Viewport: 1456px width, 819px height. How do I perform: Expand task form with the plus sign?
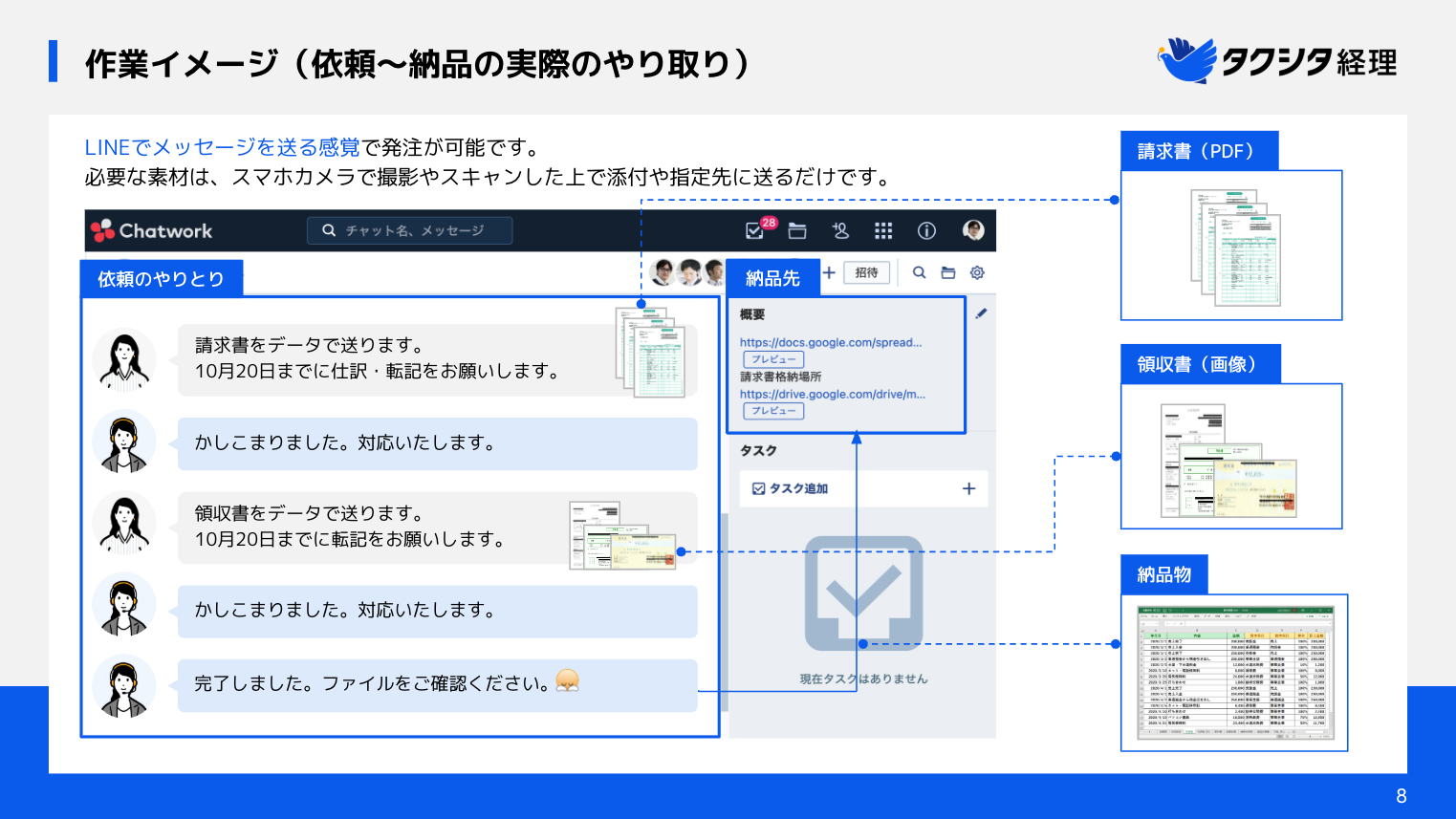tap(968, 488)
